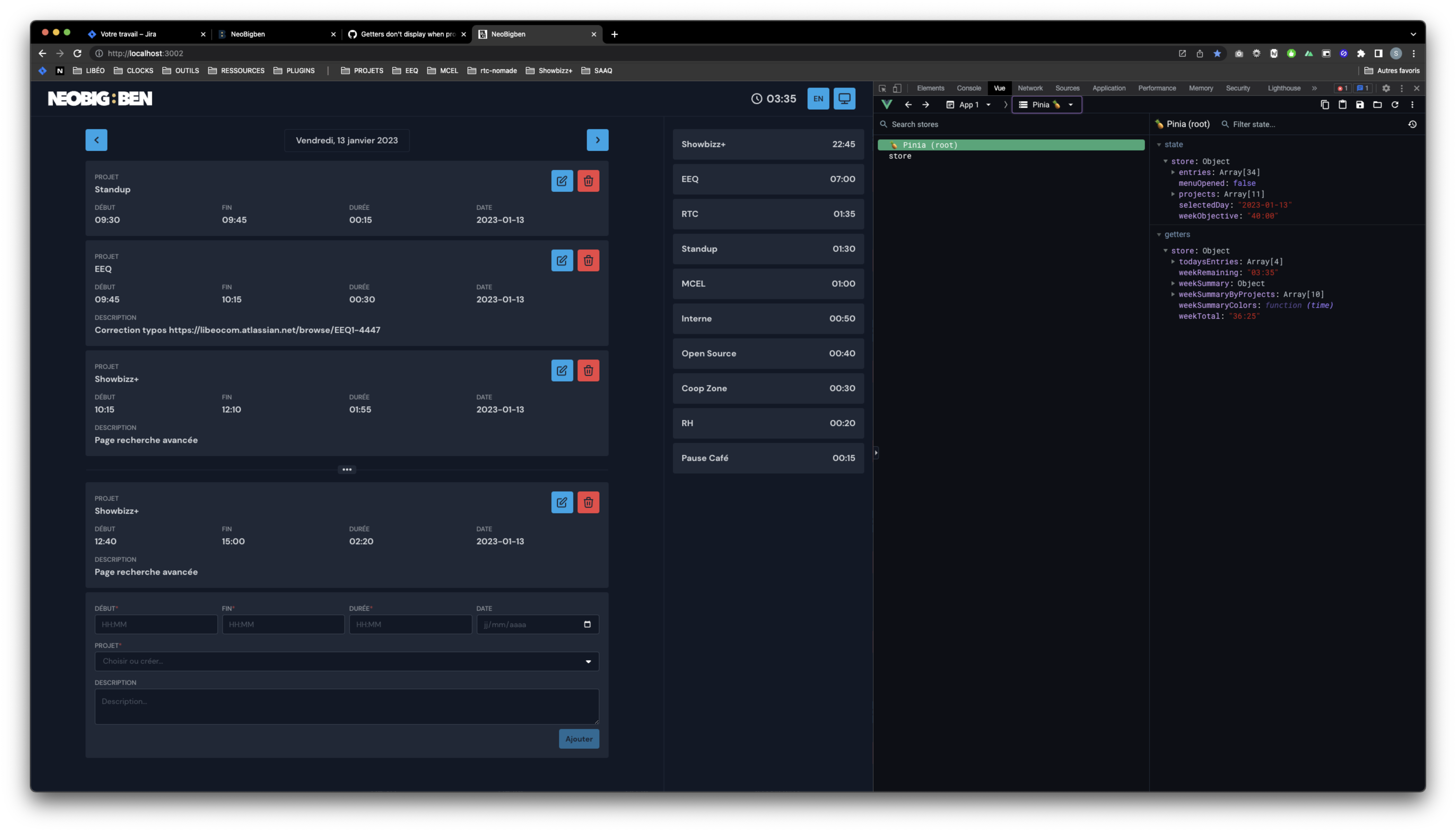Open devtools settings gear
Image resolution: width=1456 pixels, height=832 pixels.
pyautogui.click(x=1386, y=88)
